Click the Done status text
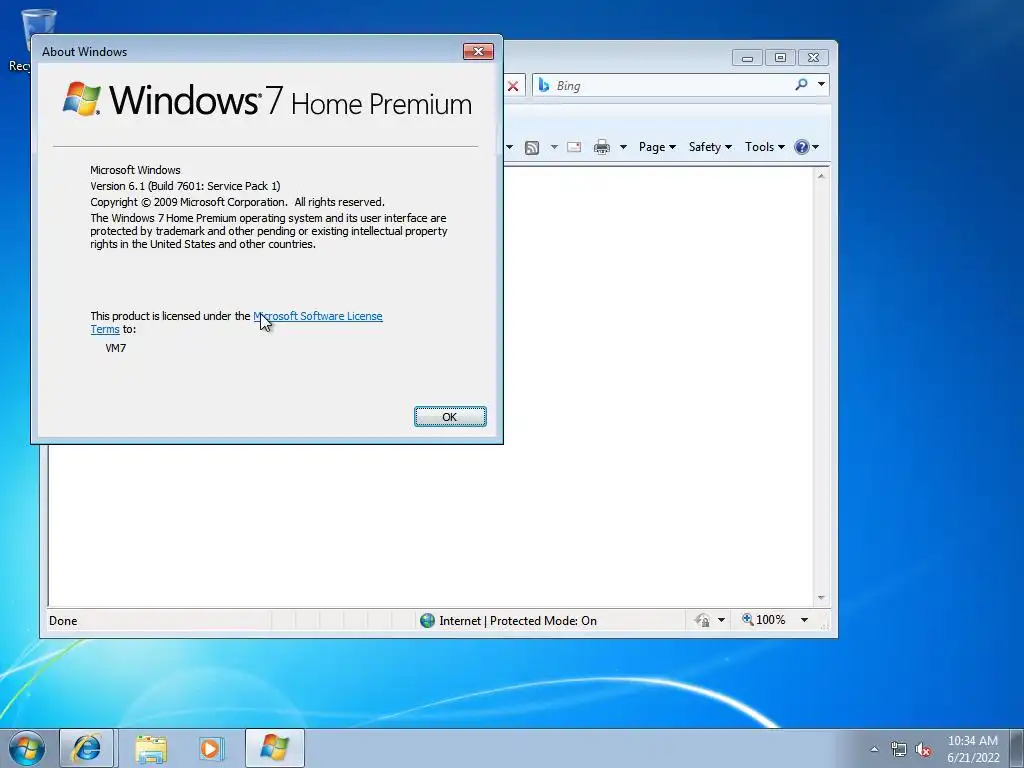 coord(63,621)
